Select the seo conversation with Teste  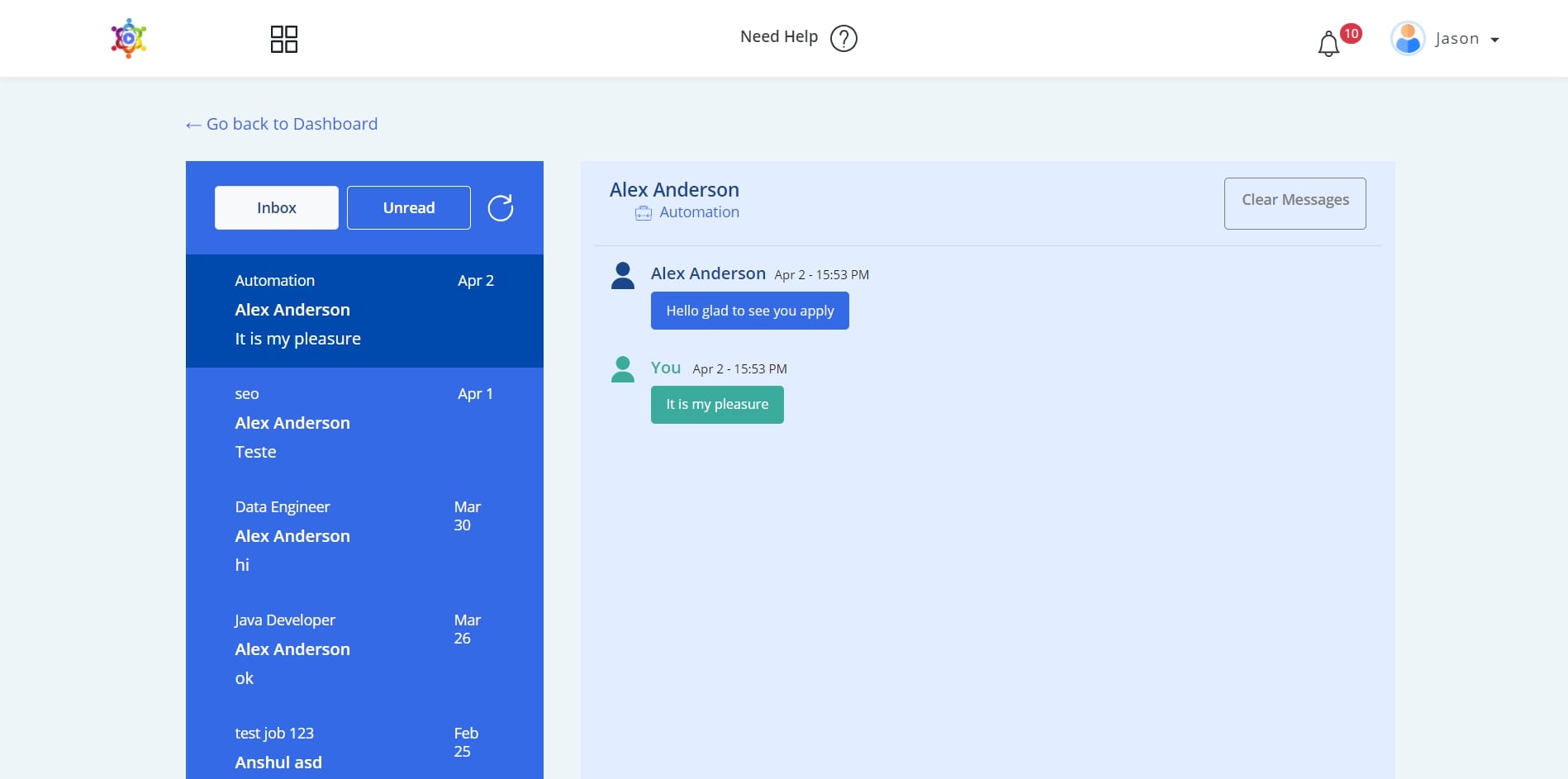364,423
